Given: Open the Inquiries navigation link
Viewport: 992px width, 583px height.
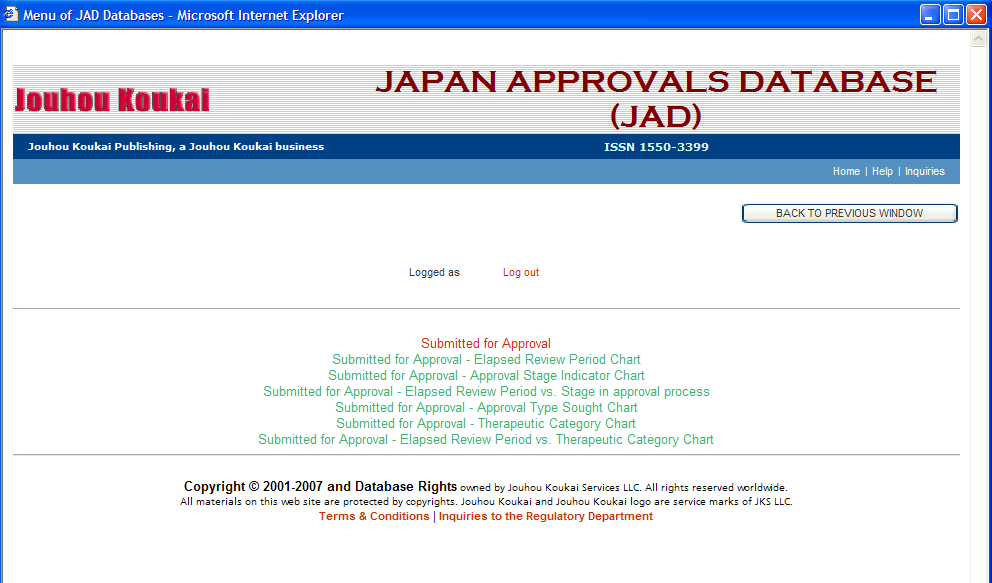Looking at the screenshot, I should [924, 171].
